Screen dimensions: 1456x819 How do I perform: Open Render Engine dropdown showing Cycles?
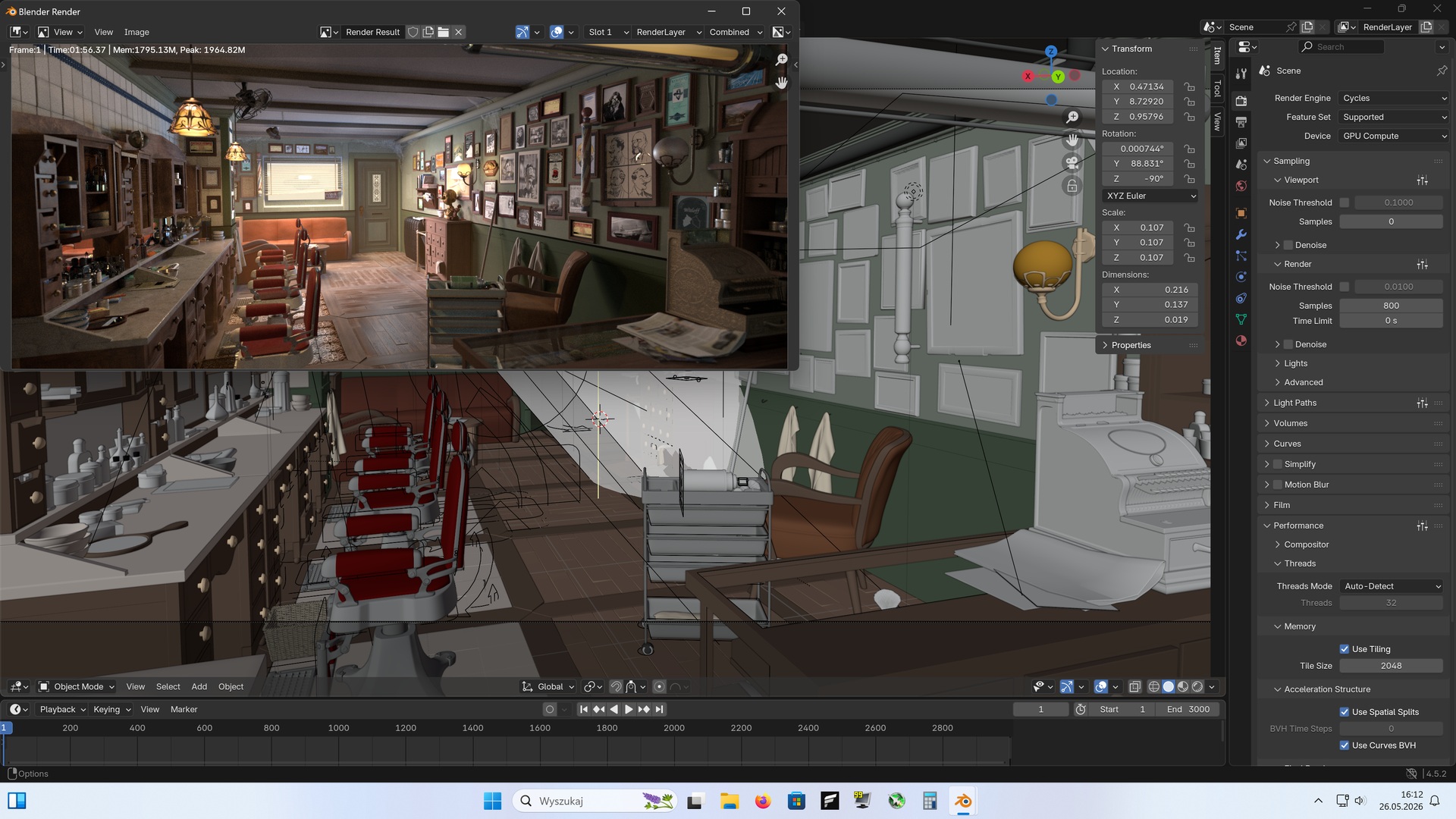tap(1394, 98)
